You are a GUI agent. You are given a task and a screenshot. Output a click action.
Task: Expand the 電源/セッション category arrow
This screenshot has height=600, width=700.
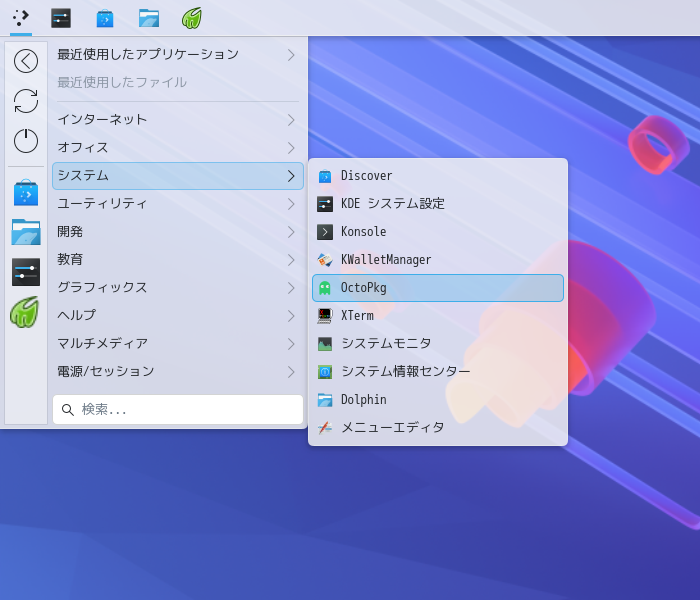[x=291, y=372]
